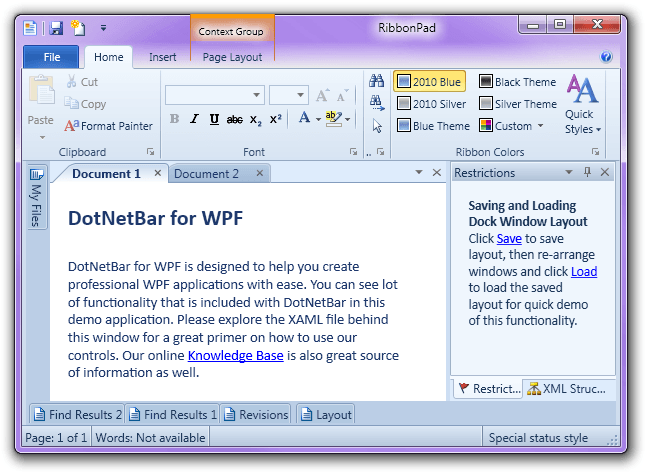Open the font size combo box
The height and width of the screenshot is (472, 646).
[289, 95]
